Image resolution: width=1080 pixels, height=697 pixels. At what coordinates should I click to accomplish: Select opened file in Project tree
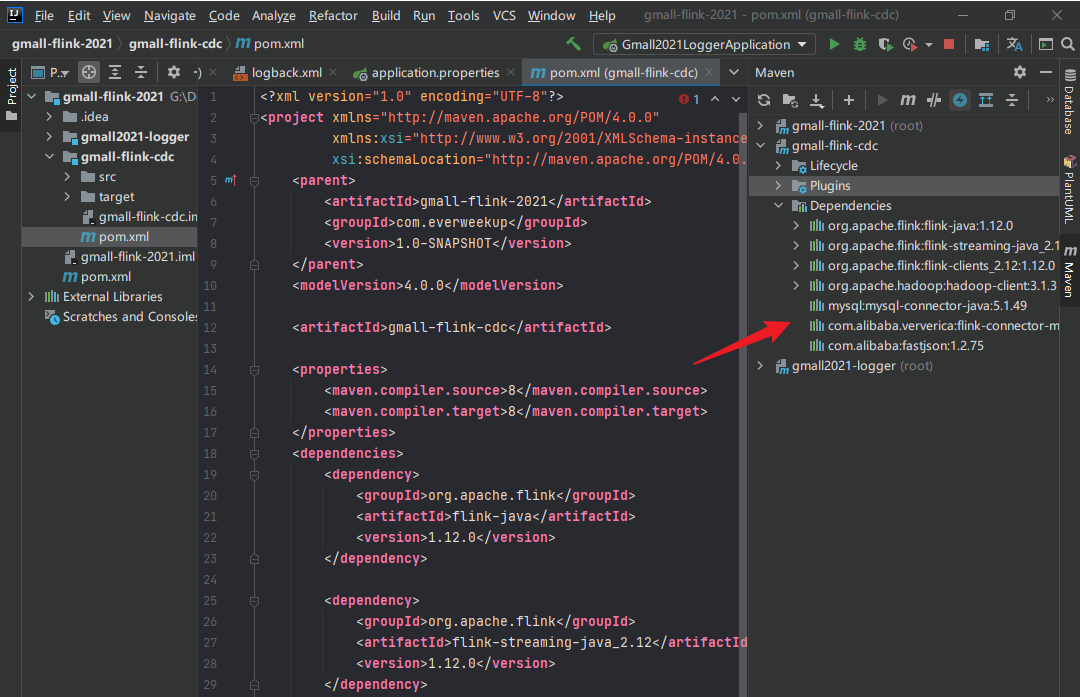click(x=89, y=72)
